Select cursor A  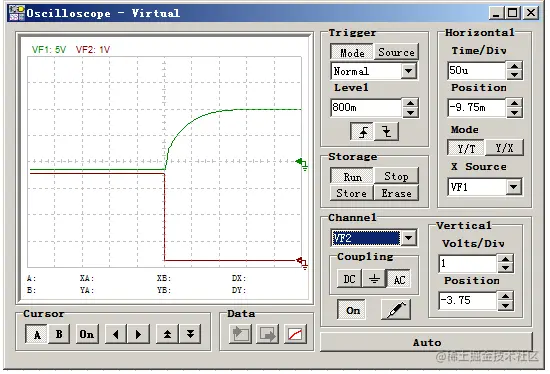click(x=36, y=334)
